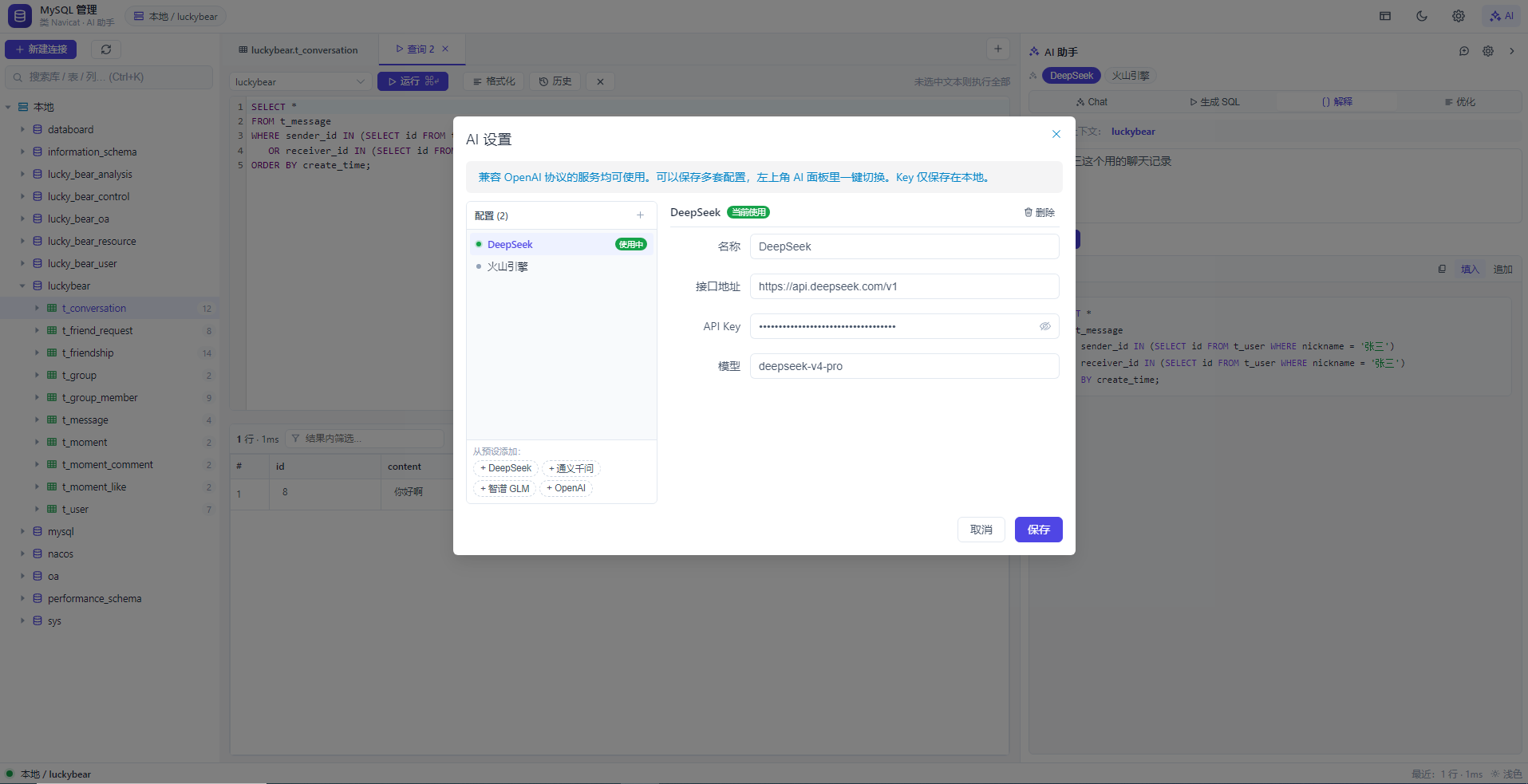Viewport: 1528px width, 784px height.
Task: Click the MySQL 管理 app logo icon
Action: pos(20,15)
